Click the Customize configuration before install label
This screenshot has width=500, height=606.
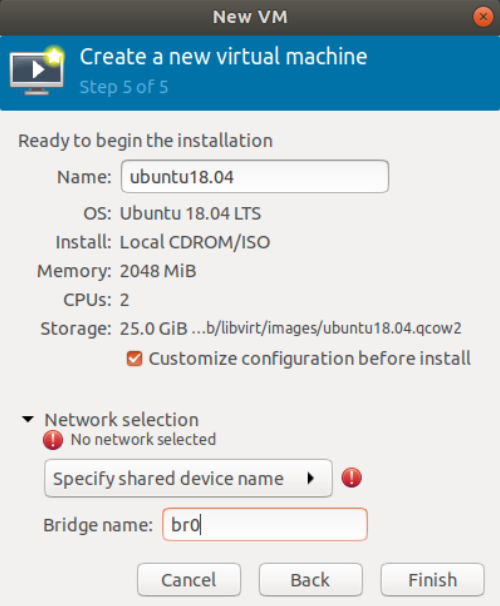tap(310, 359)
